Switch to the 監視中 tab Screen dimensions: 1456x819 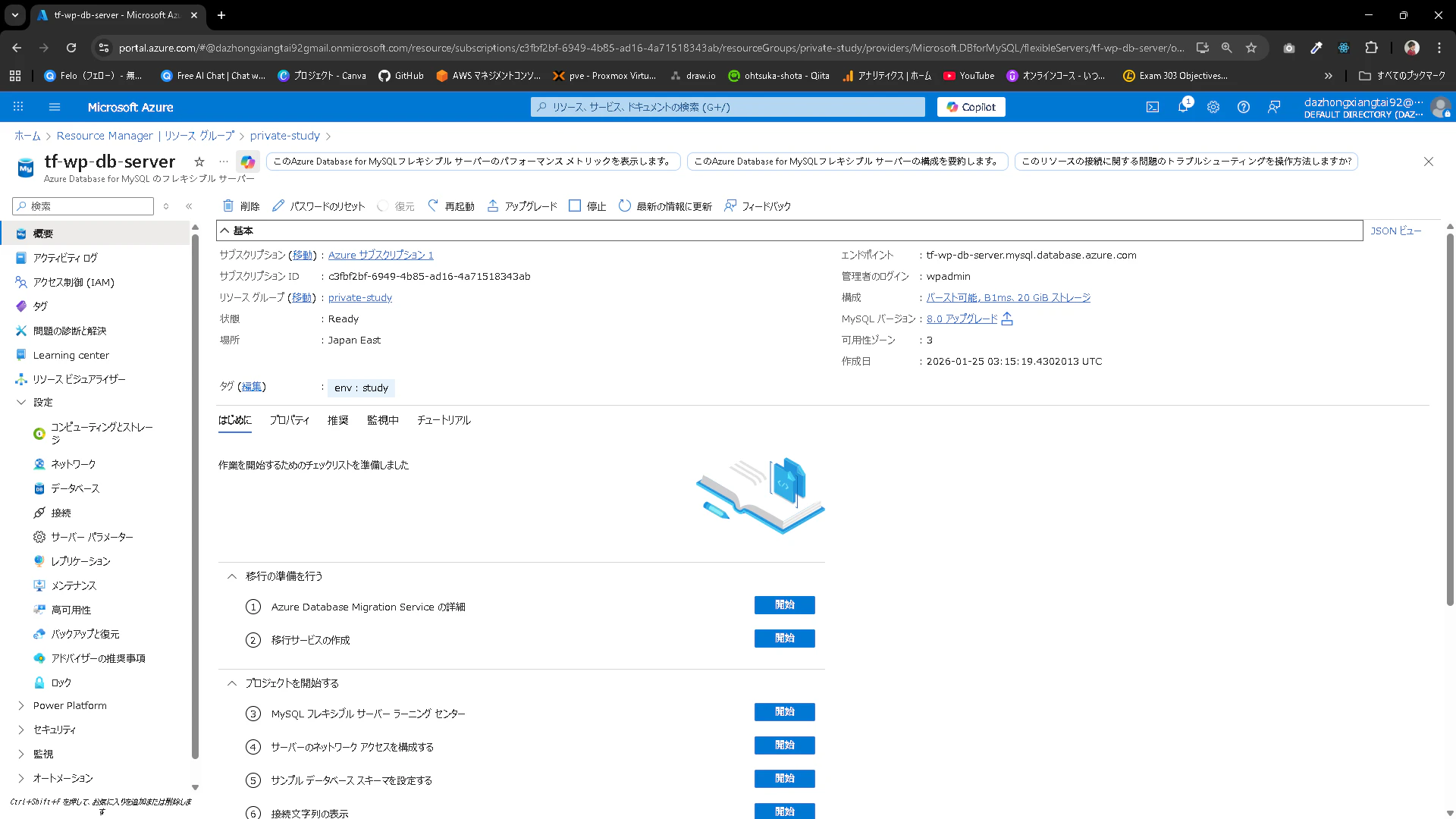382,420
